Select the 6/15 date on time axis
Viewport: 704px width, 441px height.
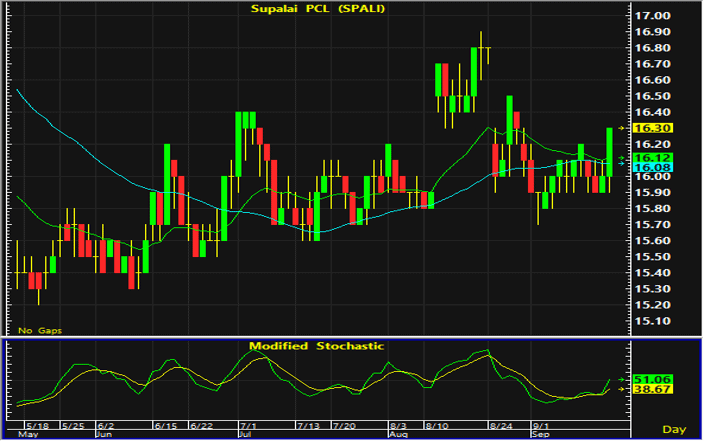165,426
